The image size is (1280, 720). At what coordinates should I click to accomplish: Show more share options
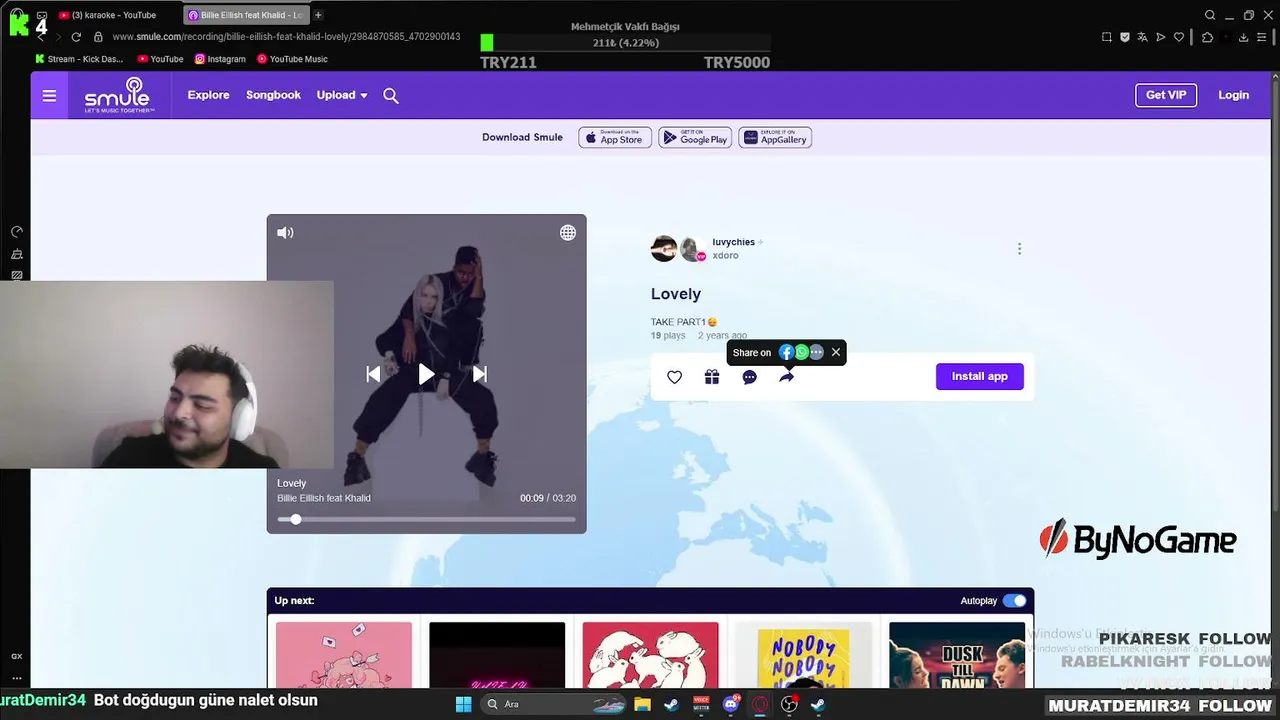tap(817, 352)
